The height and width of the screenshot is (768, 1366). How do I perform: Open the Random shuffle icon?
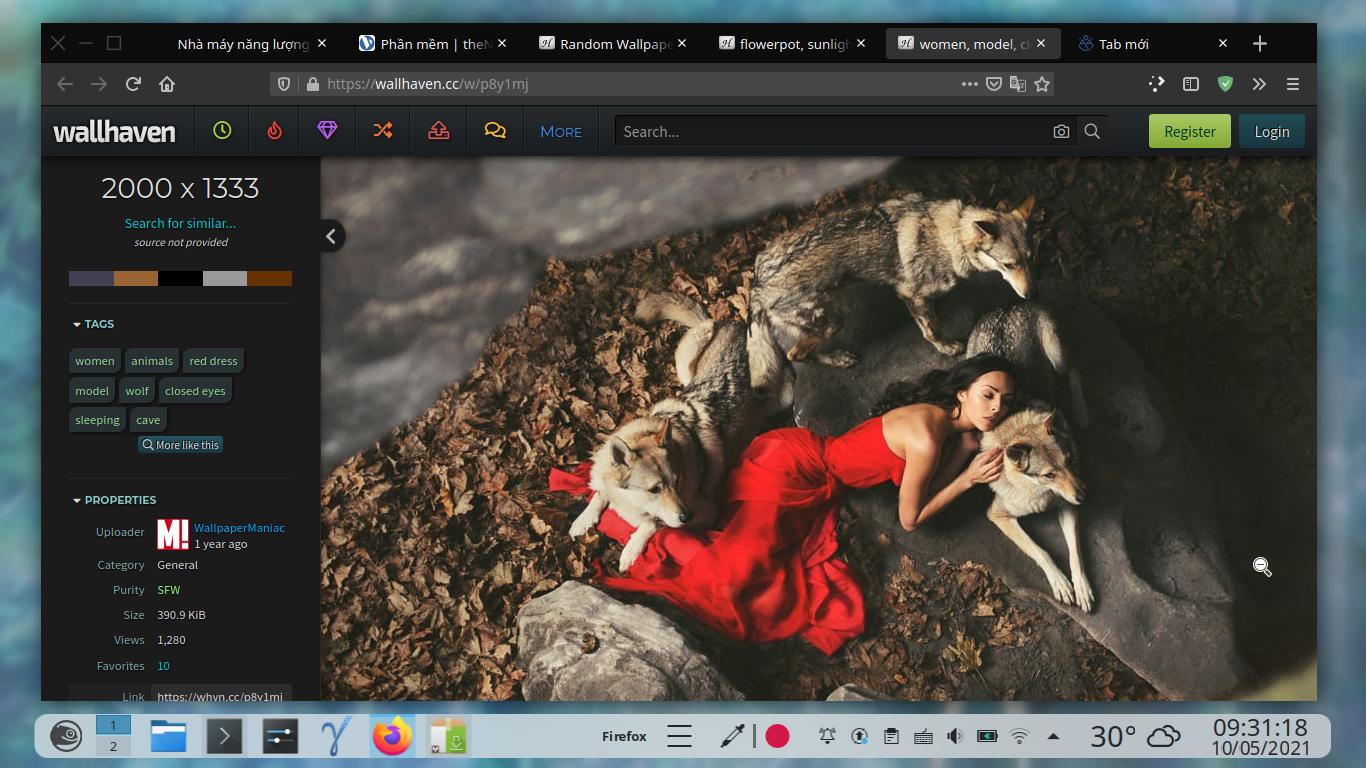[x=383, y=131]
